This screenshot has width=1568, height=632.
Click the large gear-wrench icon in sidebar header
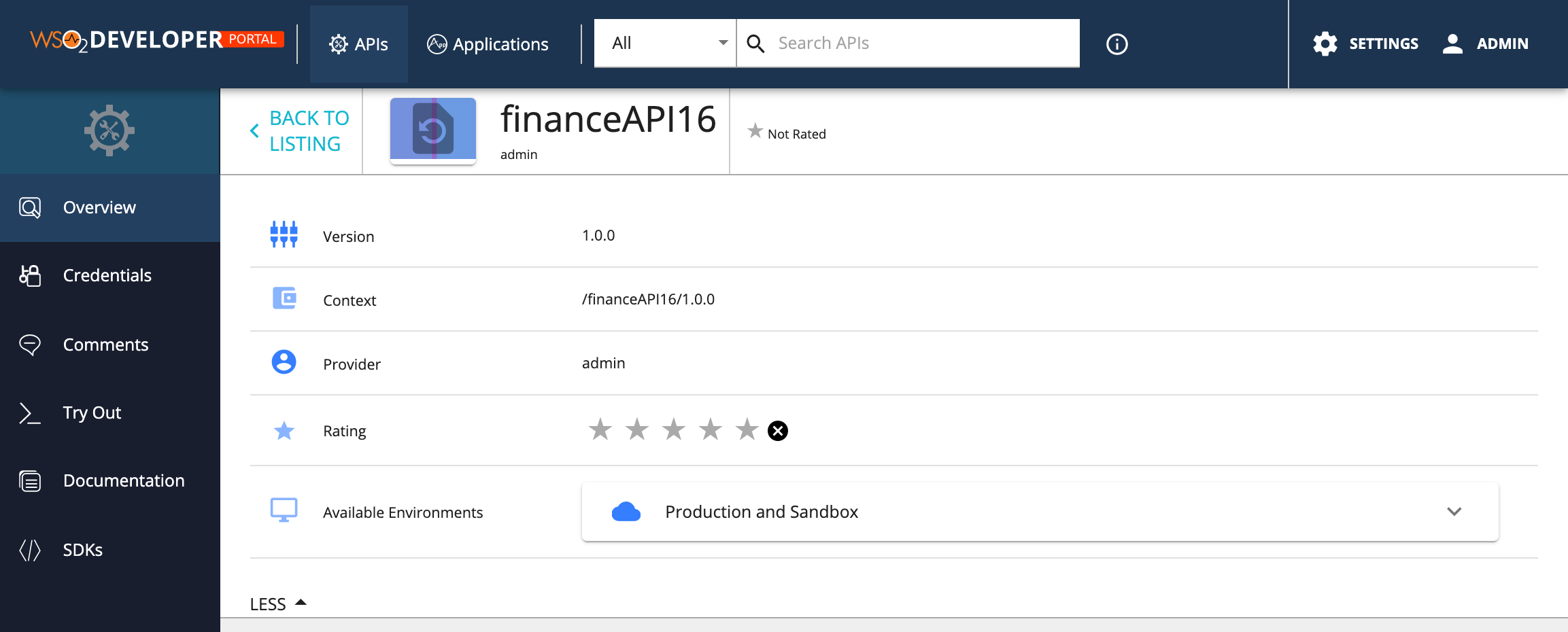tap(109, 130)
